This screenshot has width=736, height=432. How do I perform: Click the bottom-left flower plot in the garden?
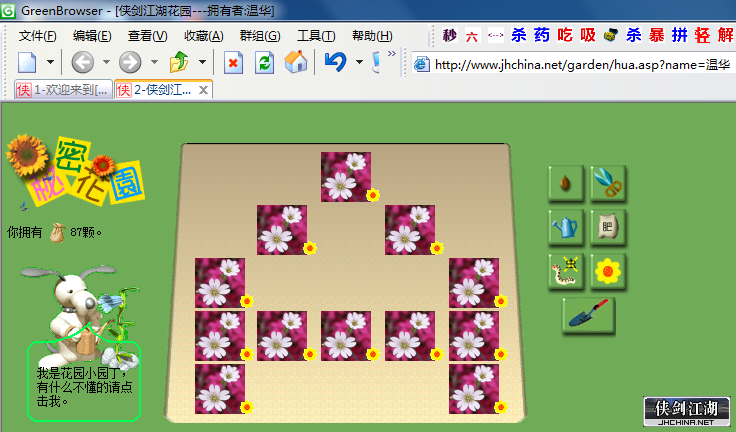[x=220, y=389]
